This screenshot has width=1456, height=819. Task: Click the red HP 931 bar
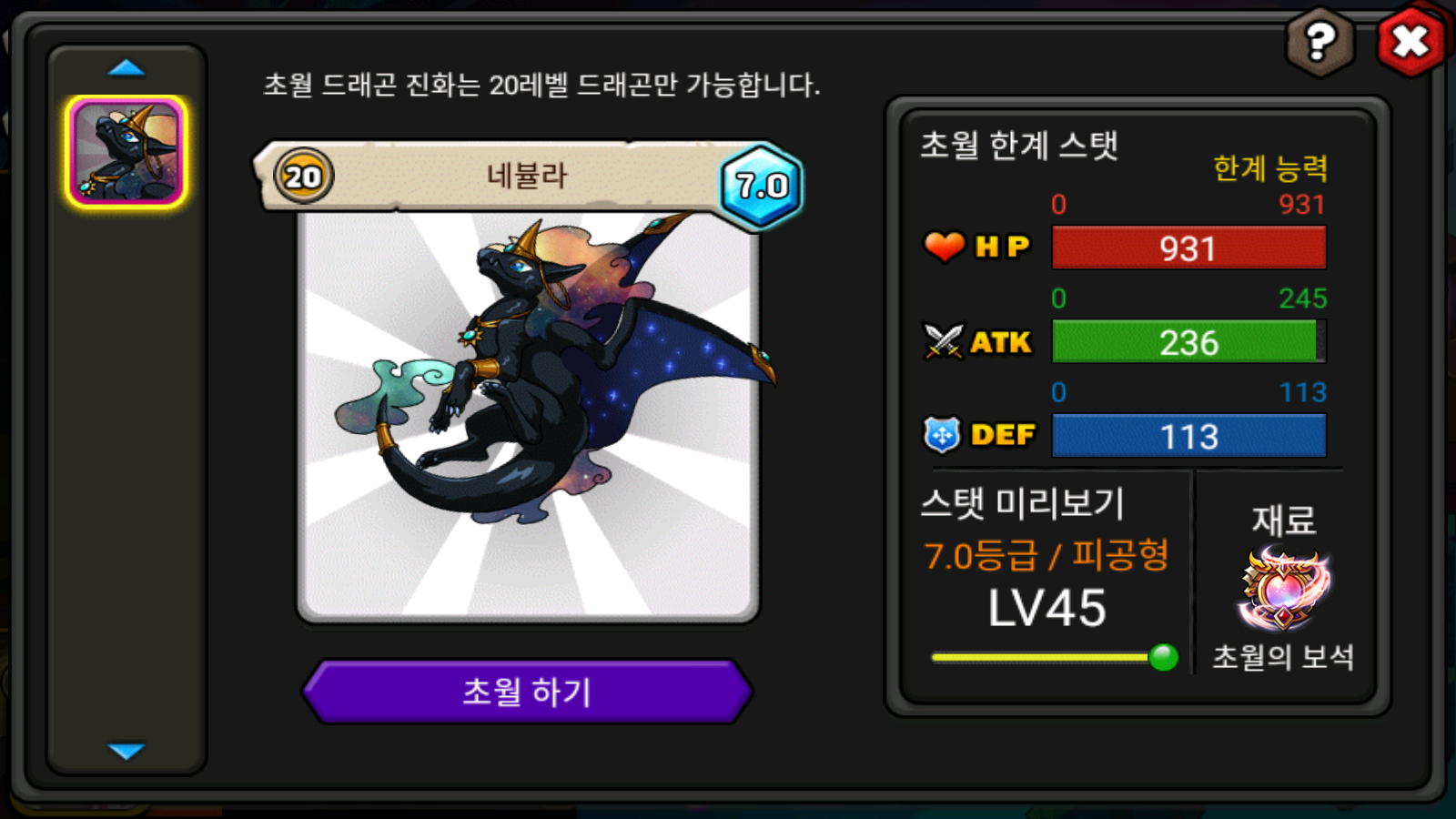point(1188,248)
